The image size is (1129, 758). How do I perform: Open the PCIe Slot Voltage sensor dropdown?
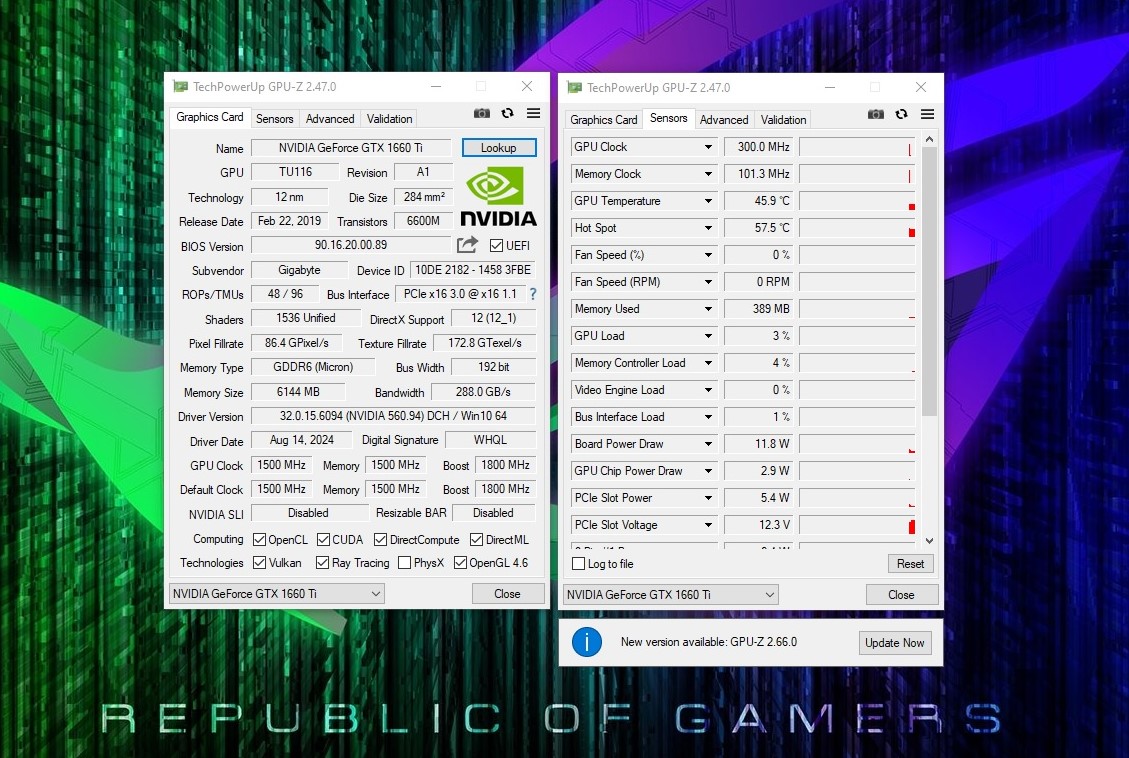pos(708,525)
